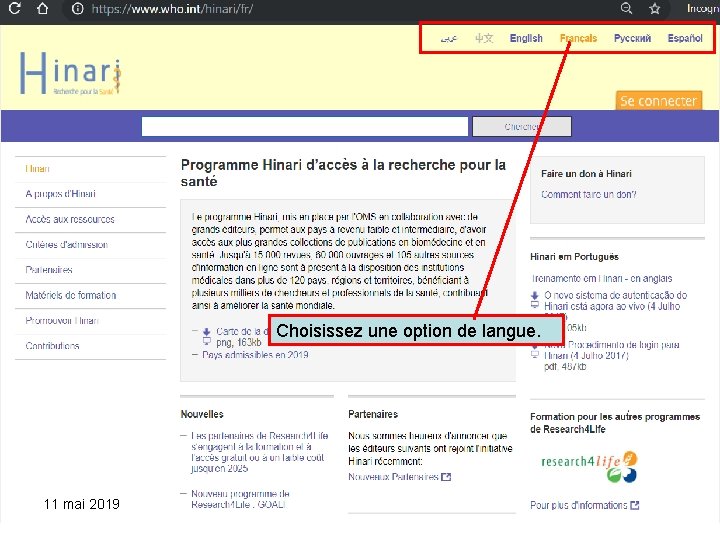
Task: Click the address bar URL
Action: click(x=172, y=9)
